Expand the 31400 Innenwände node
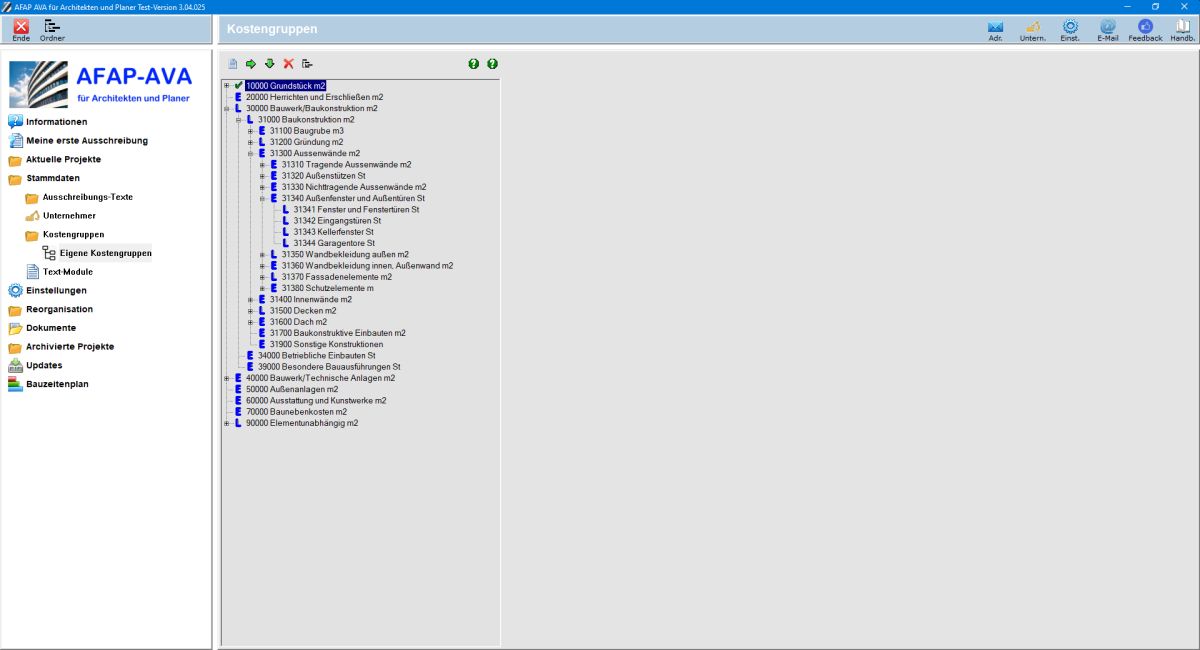This screenshot has height=650, width=1200. [x=250, y=299]
